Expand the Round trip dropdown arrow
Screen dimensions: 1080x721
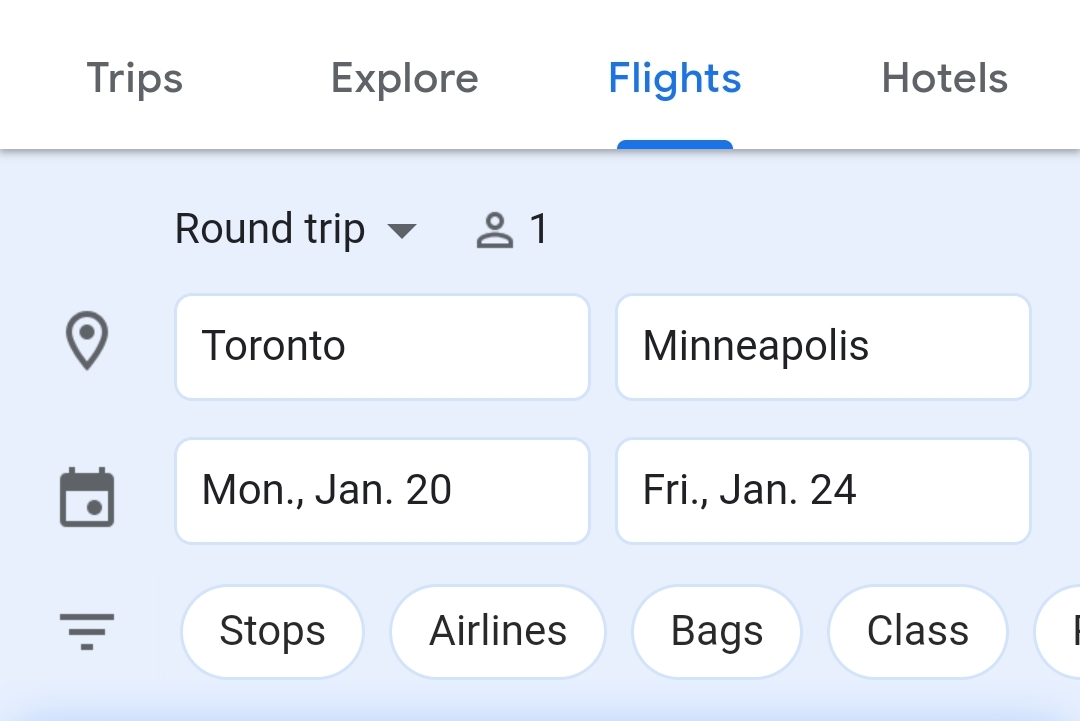(402, 231)
